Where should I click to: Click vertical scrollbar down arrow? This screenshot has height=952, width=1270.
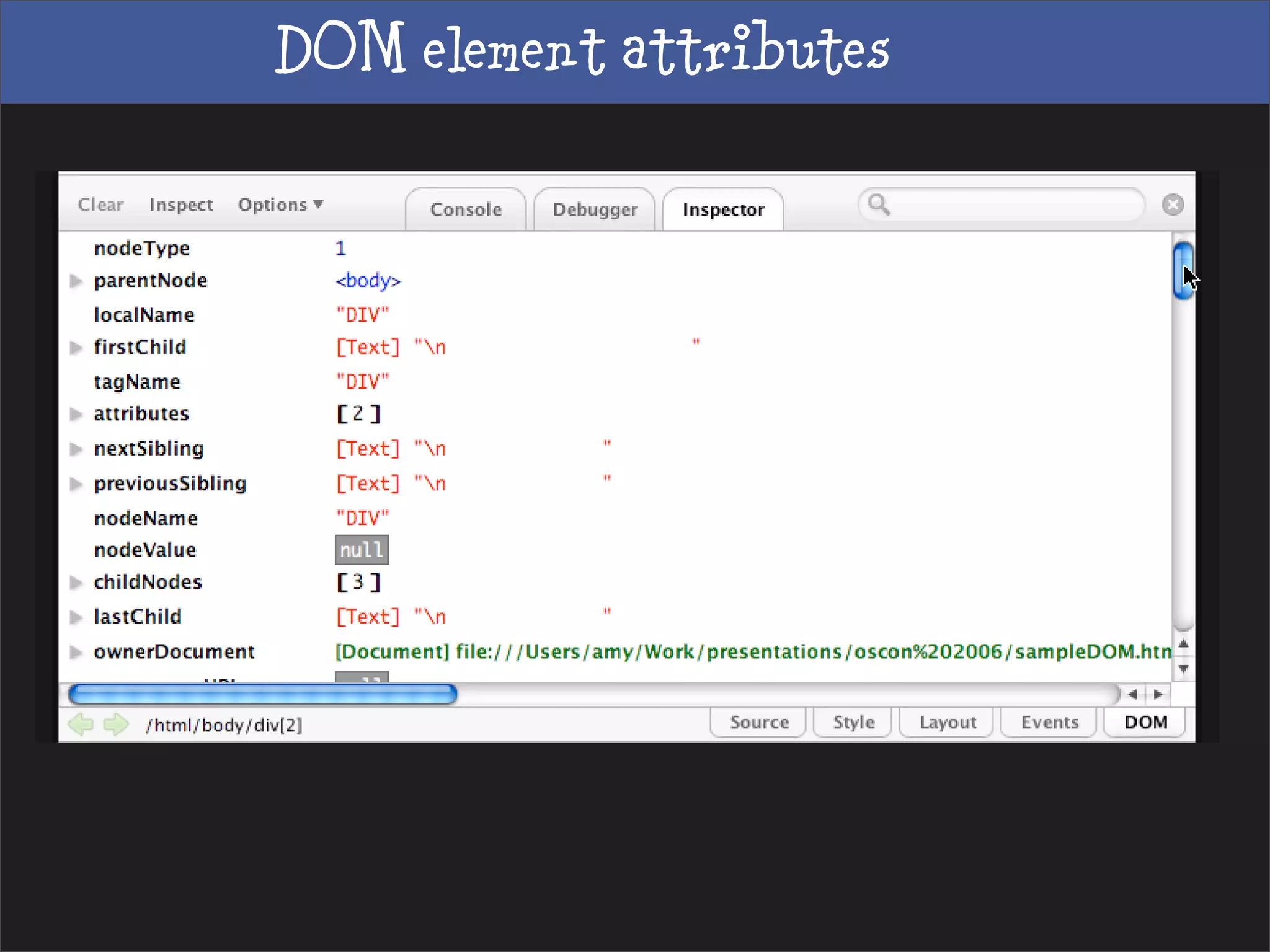[1183, 669]
